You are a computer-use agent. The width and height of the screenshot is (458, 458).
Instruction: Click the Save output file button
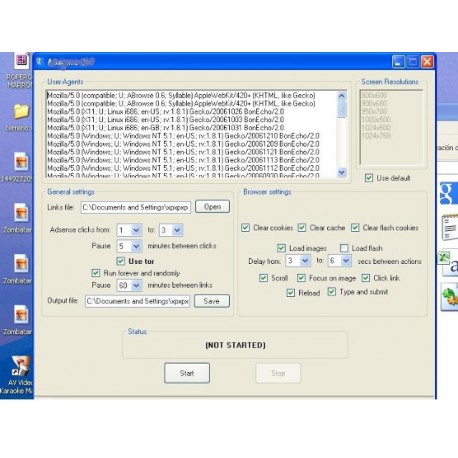click(212, 301)
